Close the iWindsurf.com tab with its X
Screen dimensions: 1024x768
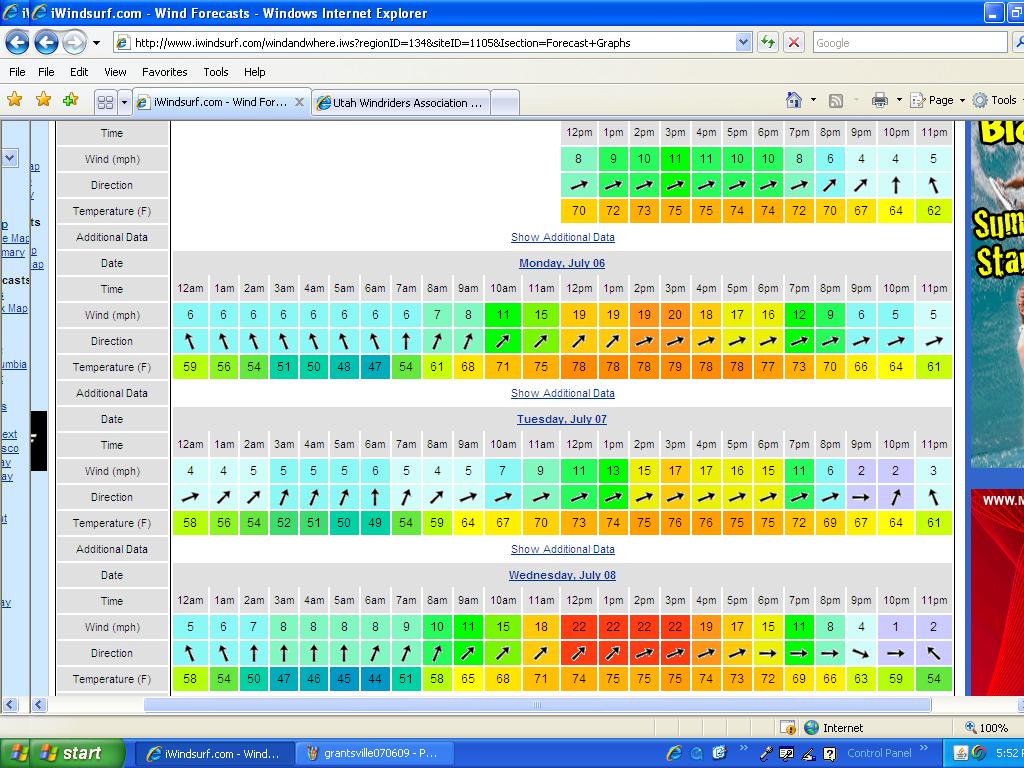[x=299, y=102]
